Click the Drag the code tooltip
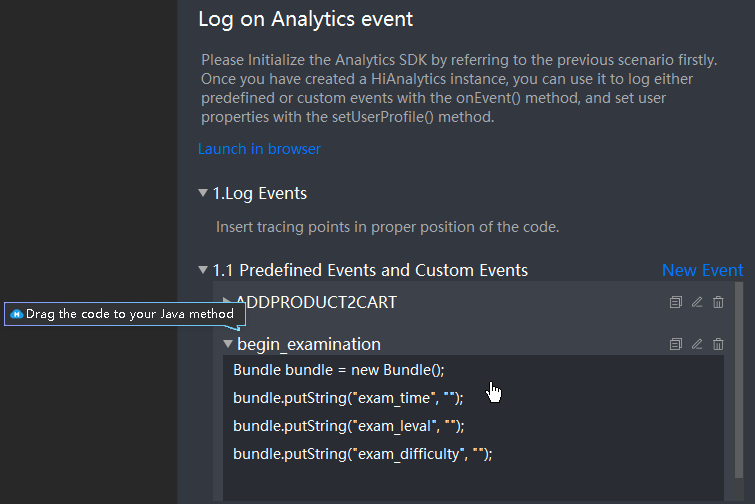 [x=125, y=314]
